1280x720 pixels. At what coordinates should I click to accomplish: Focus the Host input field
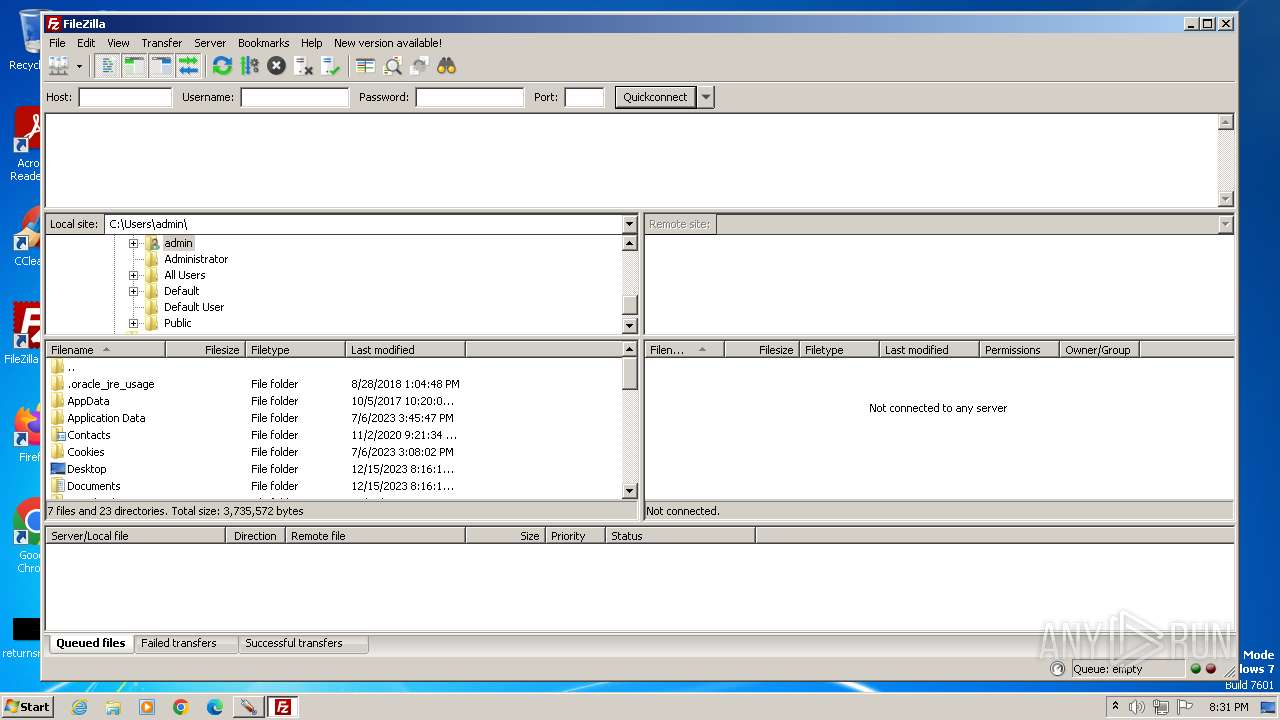[x=125, y=97]
